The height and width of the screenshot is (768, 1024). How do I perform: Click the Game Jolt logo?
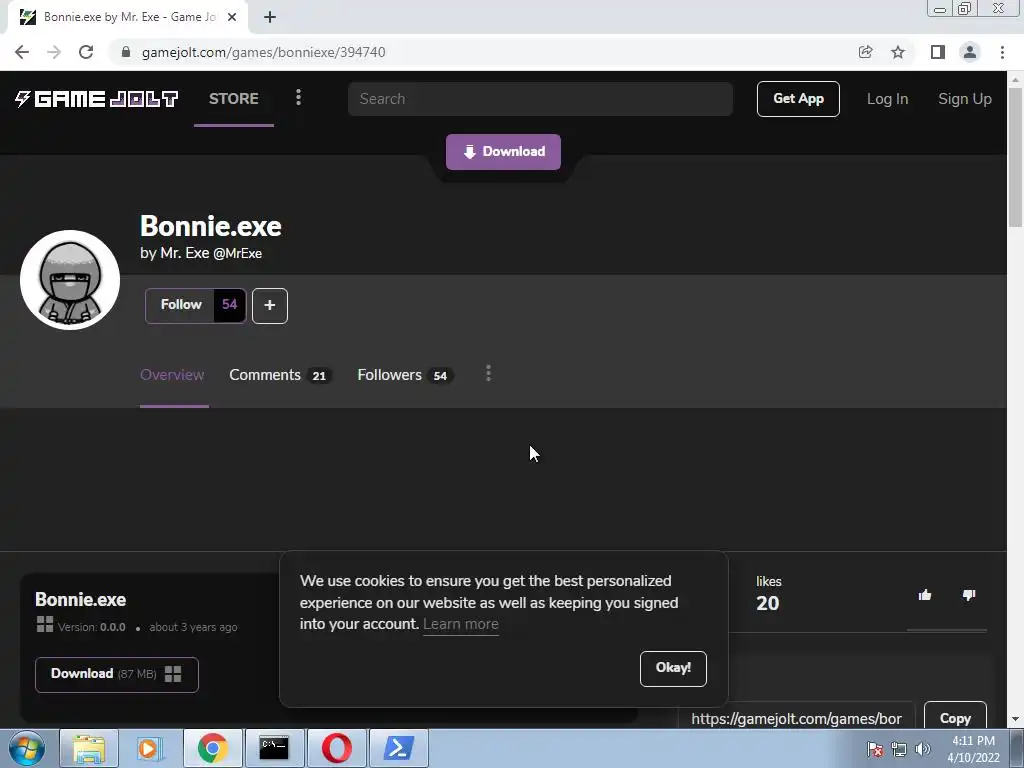pyautogui.click(x=97, y=99)
